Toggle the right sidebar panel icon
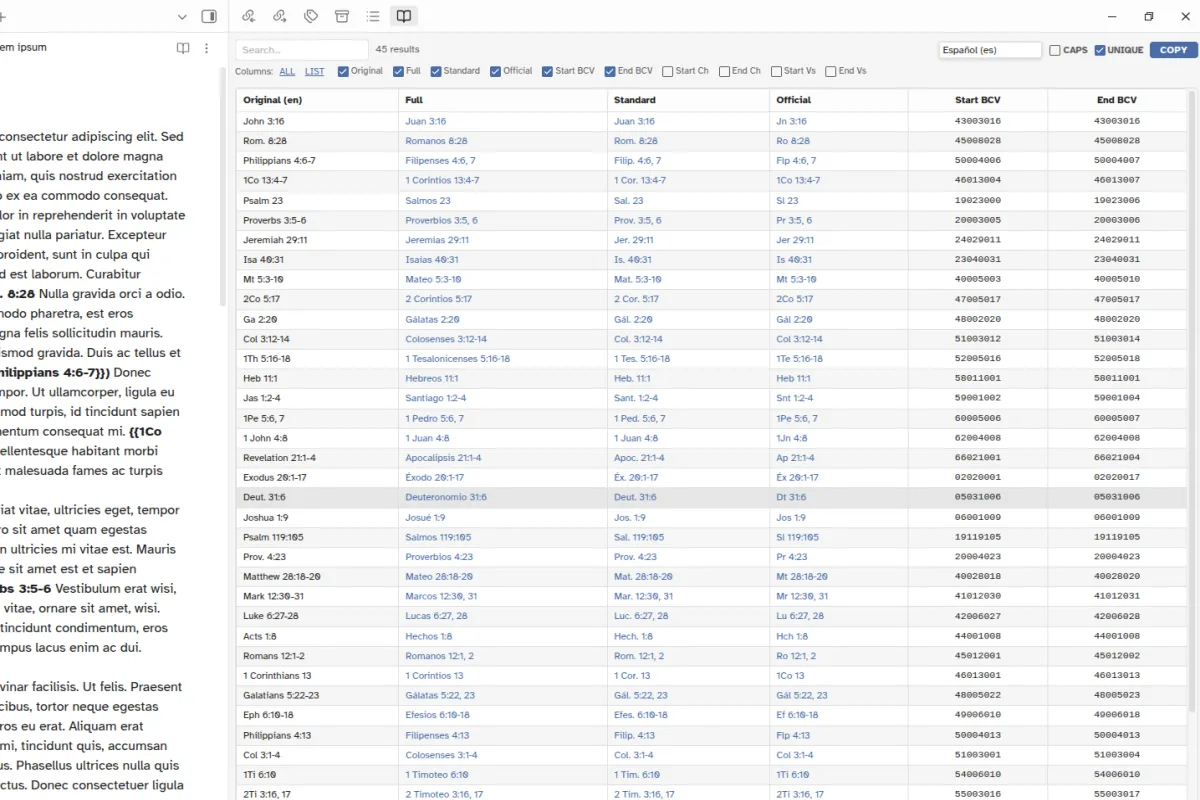The height and width of the screenshot is (800, 1200). pyautogui.click(x=209, y=16)
